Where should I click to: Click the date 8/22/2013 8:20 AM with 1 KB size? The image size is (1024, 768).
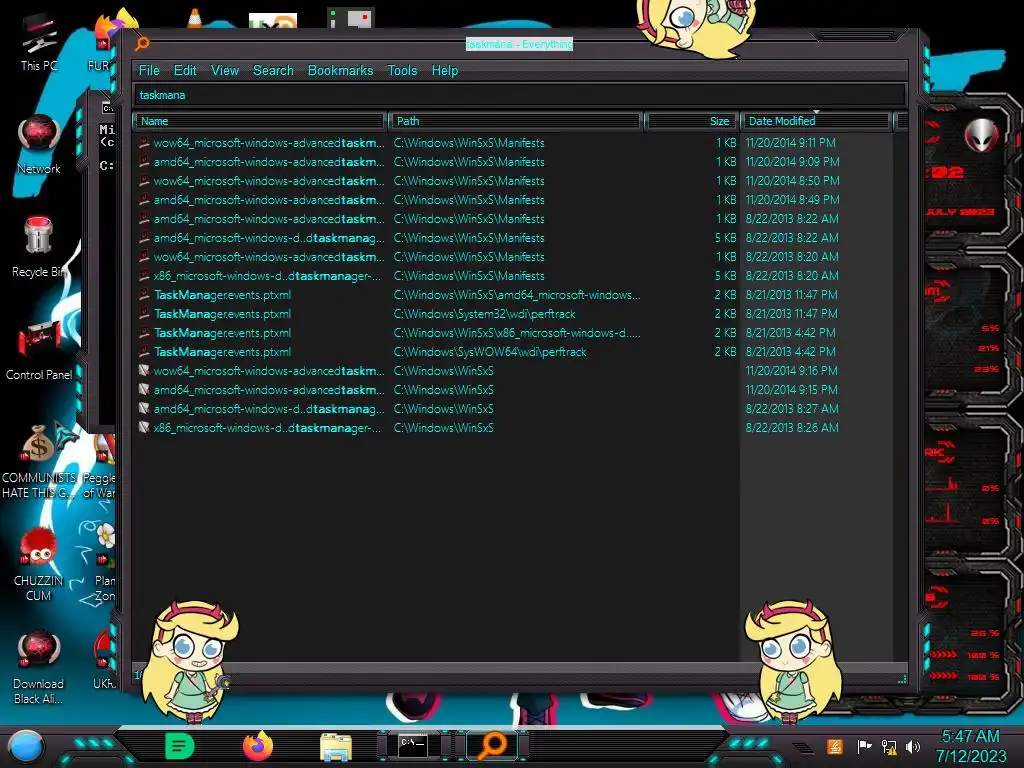coord(792,257)
